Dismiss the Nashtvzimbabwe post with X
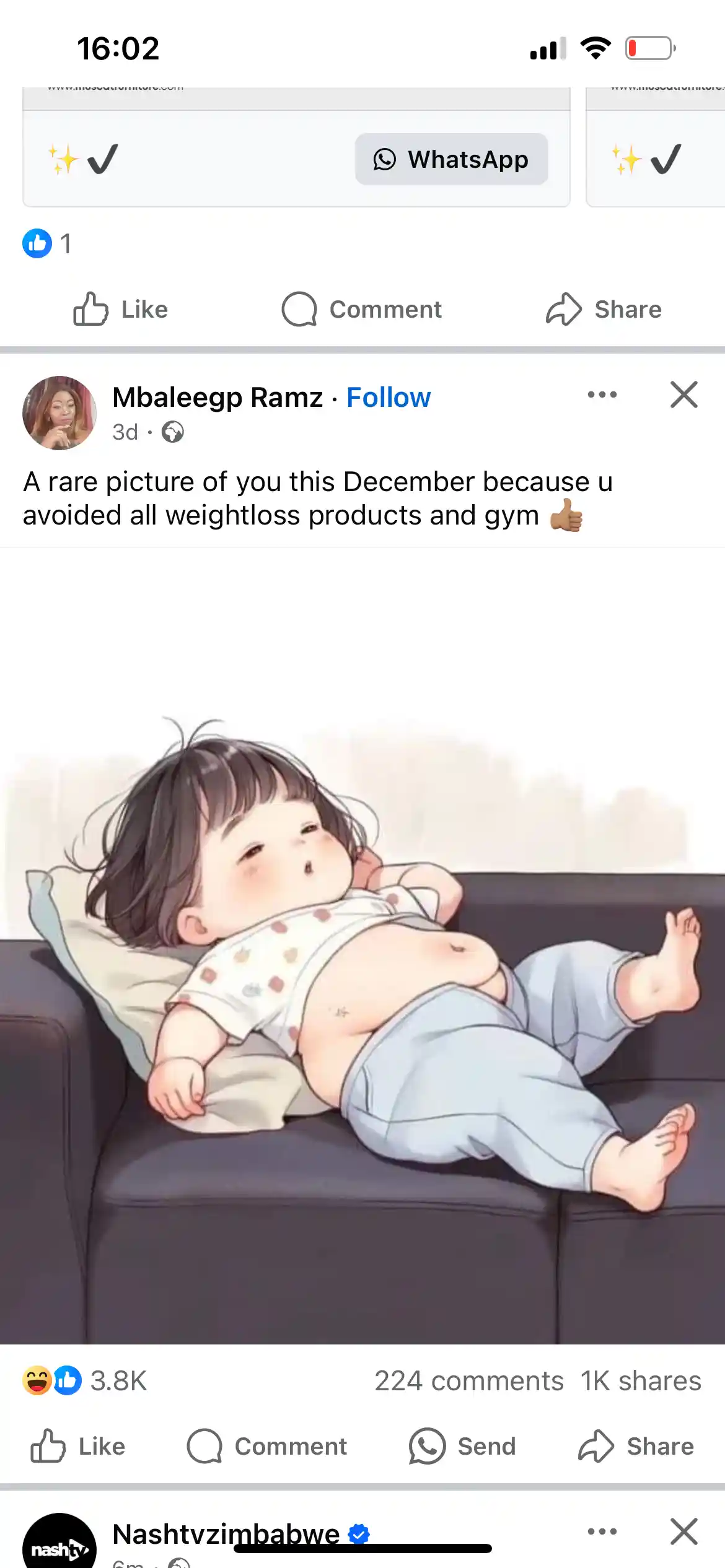Image resolution: width=725 pixels, height=1568 pixels. tap(684, 1531)
